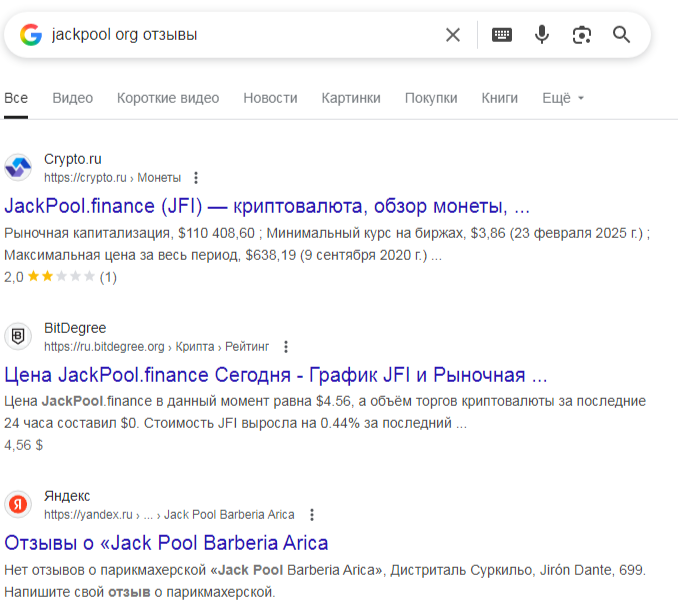Expand the Ещё filters dropdown

click(x=563, y=98)
